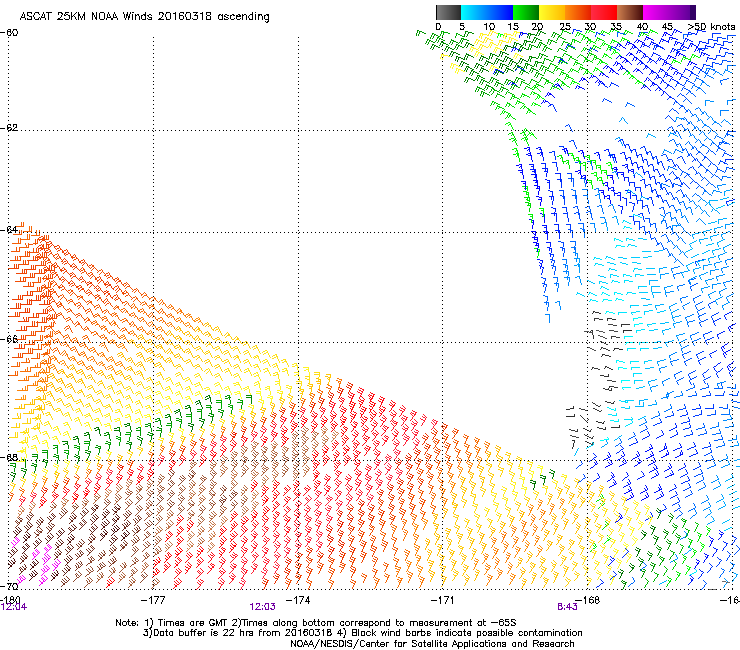The image size is (740, 650).
Task: Select the orange 25-30 knots color segment
Action: (x=578, y=12)
